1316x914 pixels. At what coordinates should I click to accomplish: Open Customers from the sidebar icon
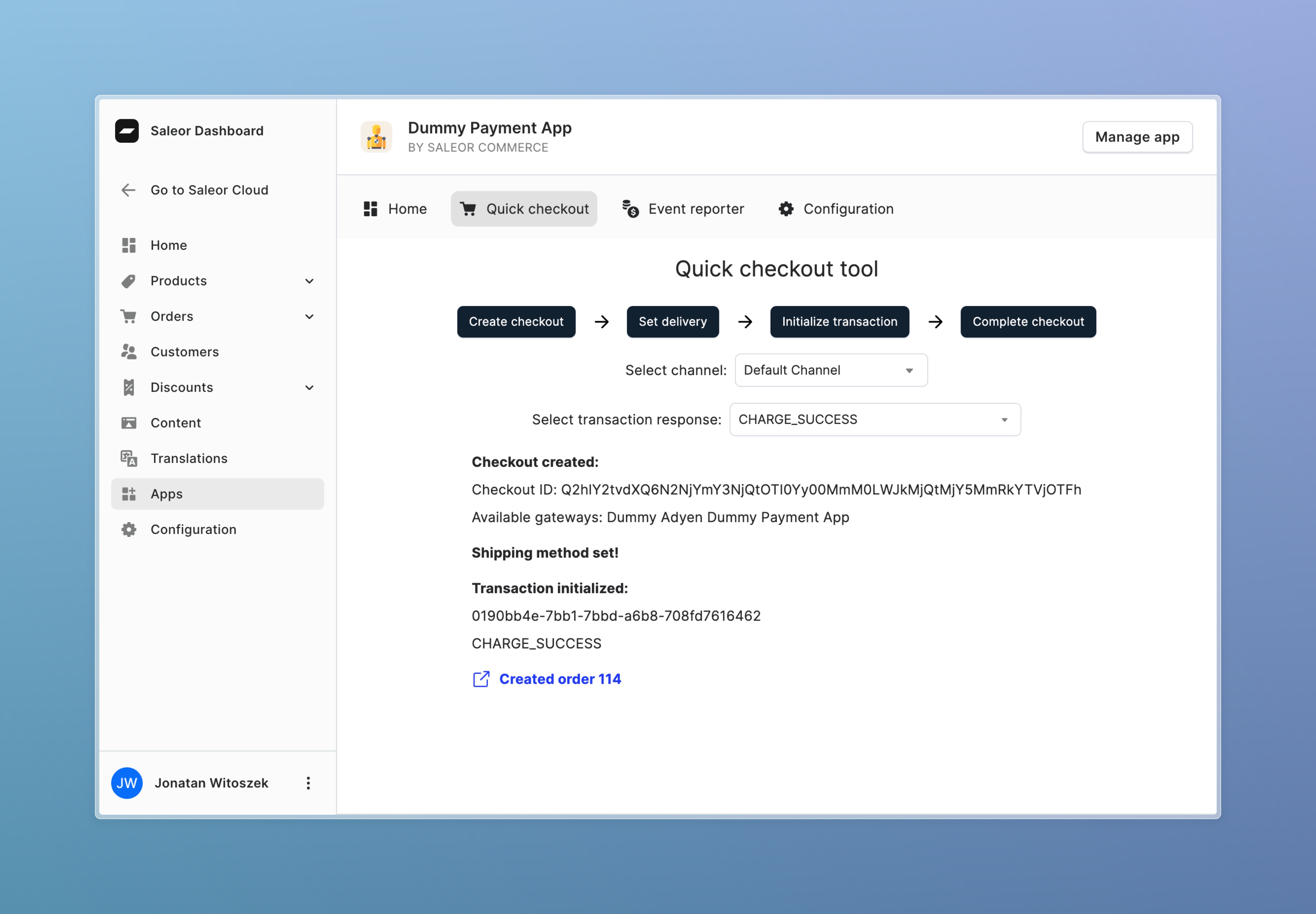[x=128, y=352]
